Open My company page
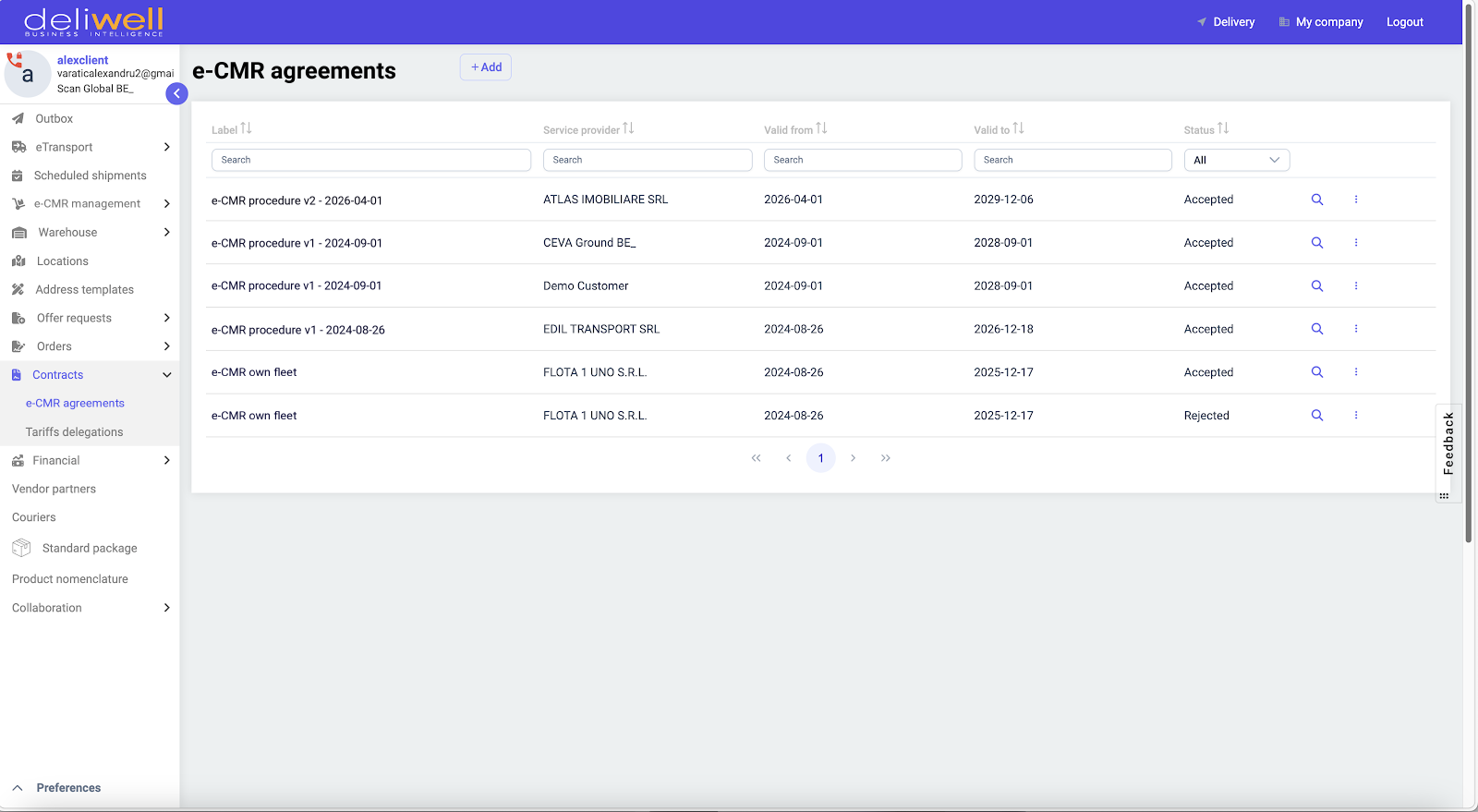 tap(1321, 22)
